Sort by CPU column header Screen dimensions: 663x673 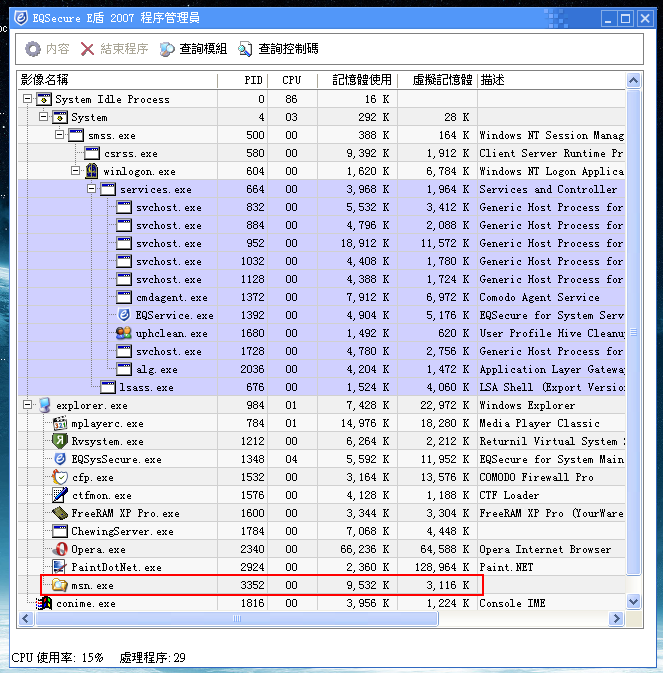click(x=292, y=80)
